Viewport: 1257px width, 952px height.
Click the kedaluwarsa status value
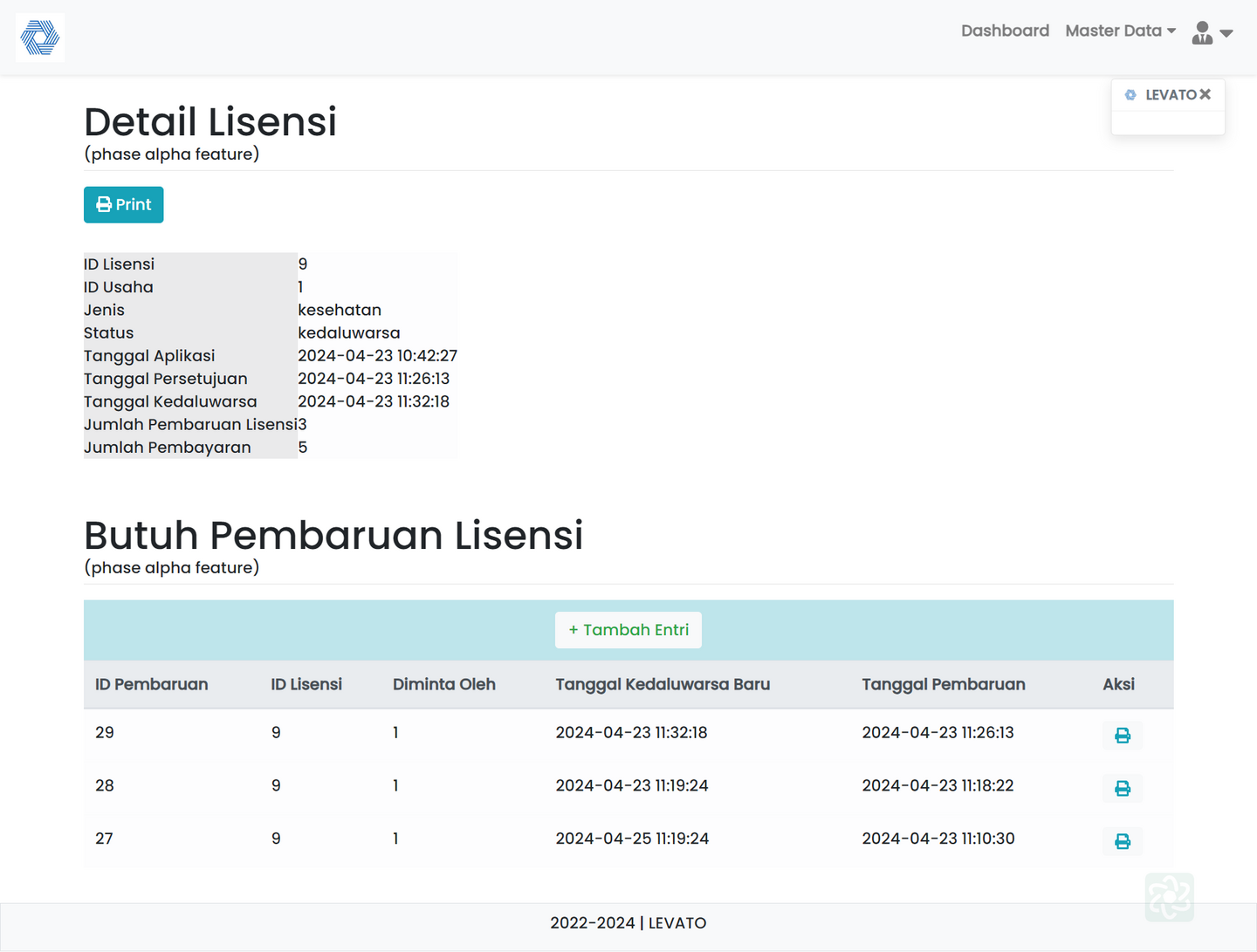click(348, 332)
